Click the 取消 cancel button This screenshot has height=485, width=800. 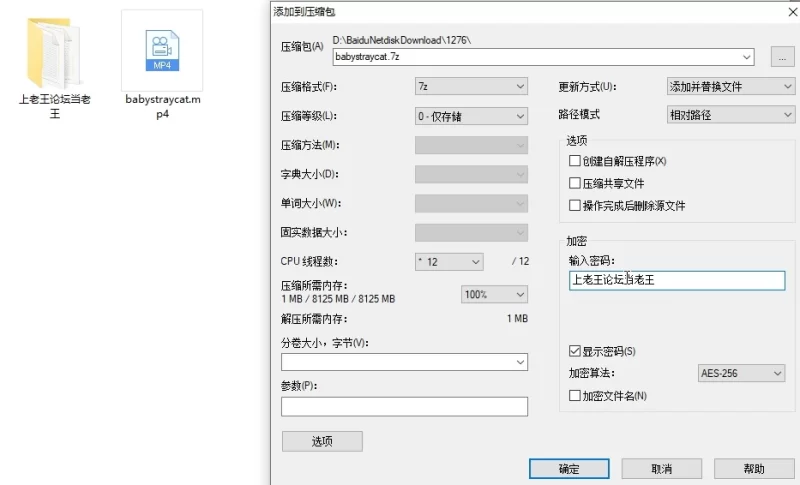pos(661,469)
